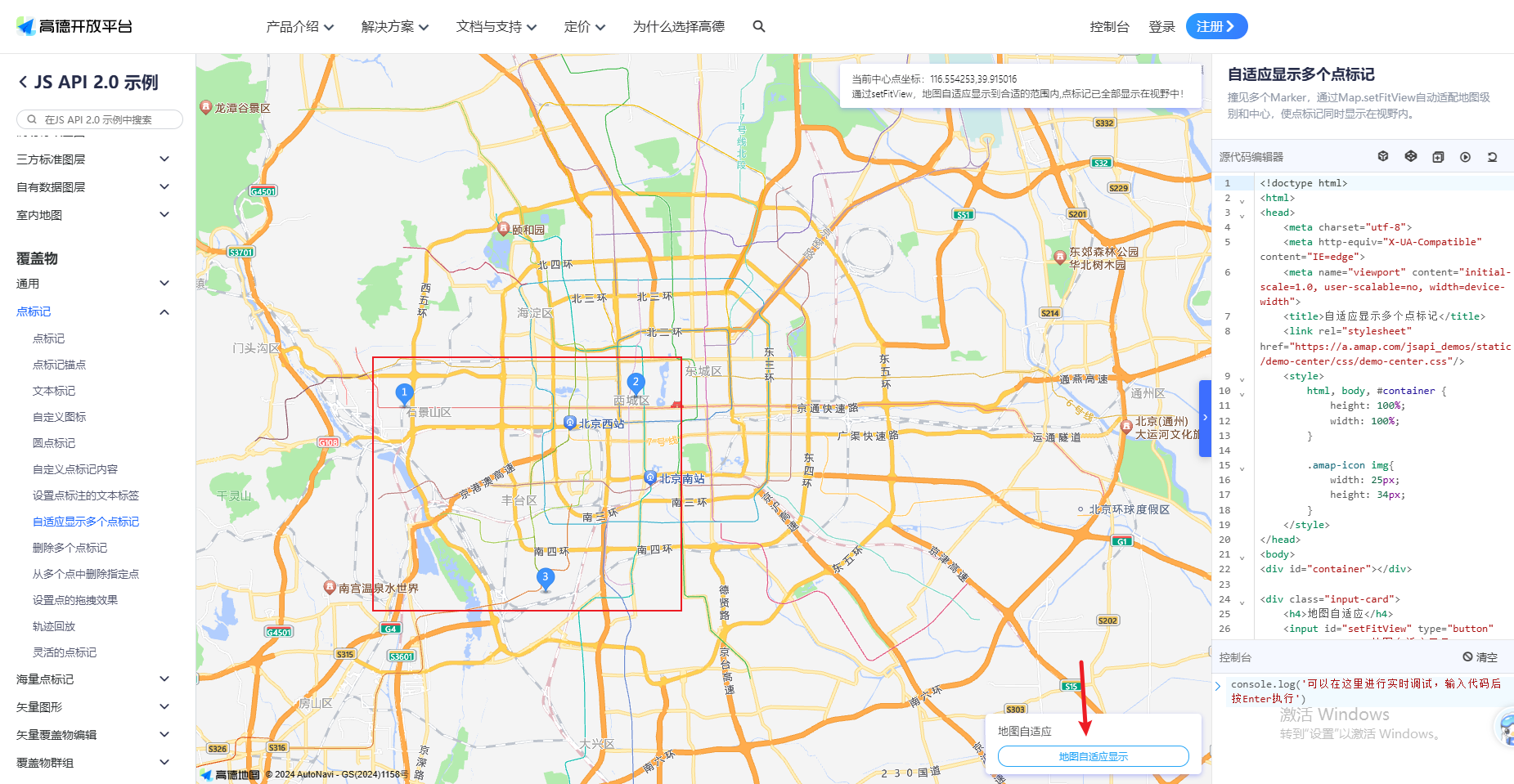Viewport: 1514px width, 784px height.
Task: Open 为什么选择高德 menu item
Action: [678, 26]
